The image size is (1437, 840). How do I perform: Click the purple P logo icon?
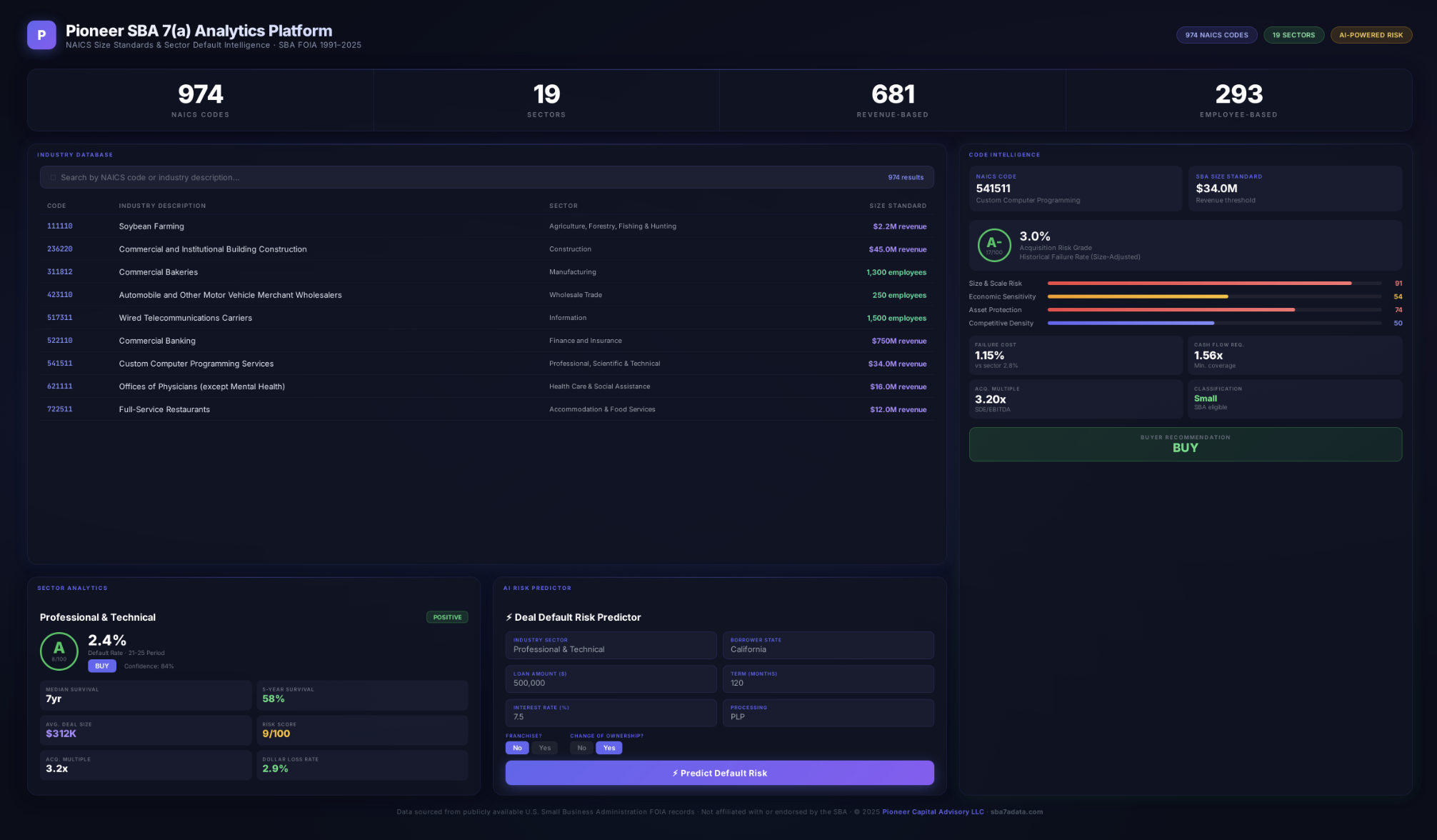[x=41, y=35]
